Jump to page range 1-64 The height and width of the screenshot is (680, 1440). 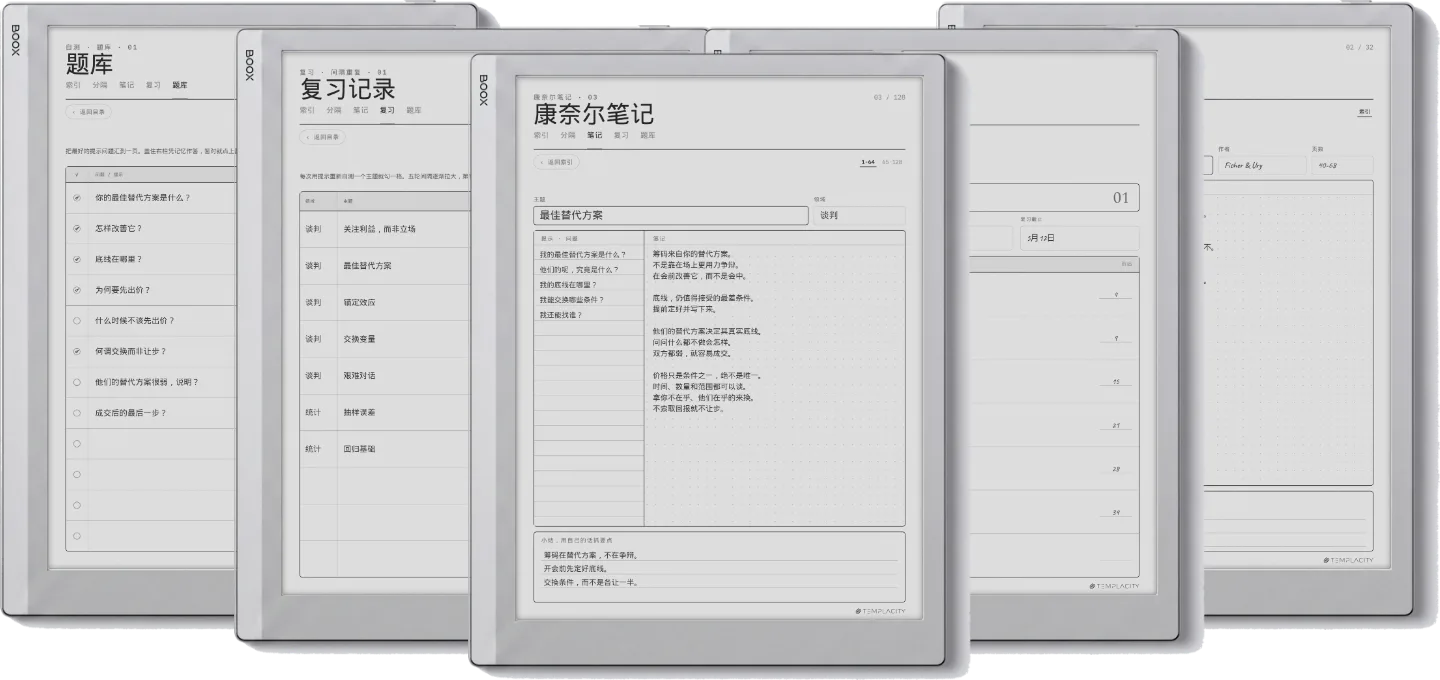coord(868,162)
